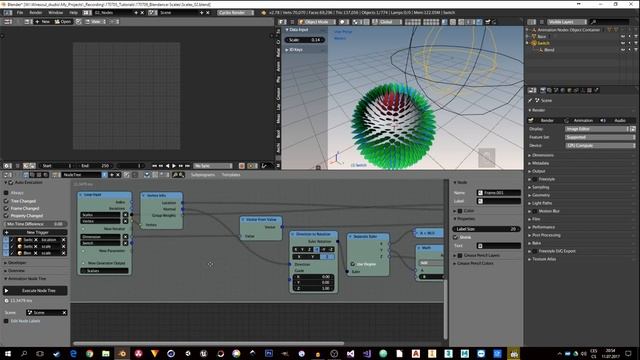Click the plus icon on New Trigger
Viewport: 640px width, 360px height.
[x=7, y=232]
